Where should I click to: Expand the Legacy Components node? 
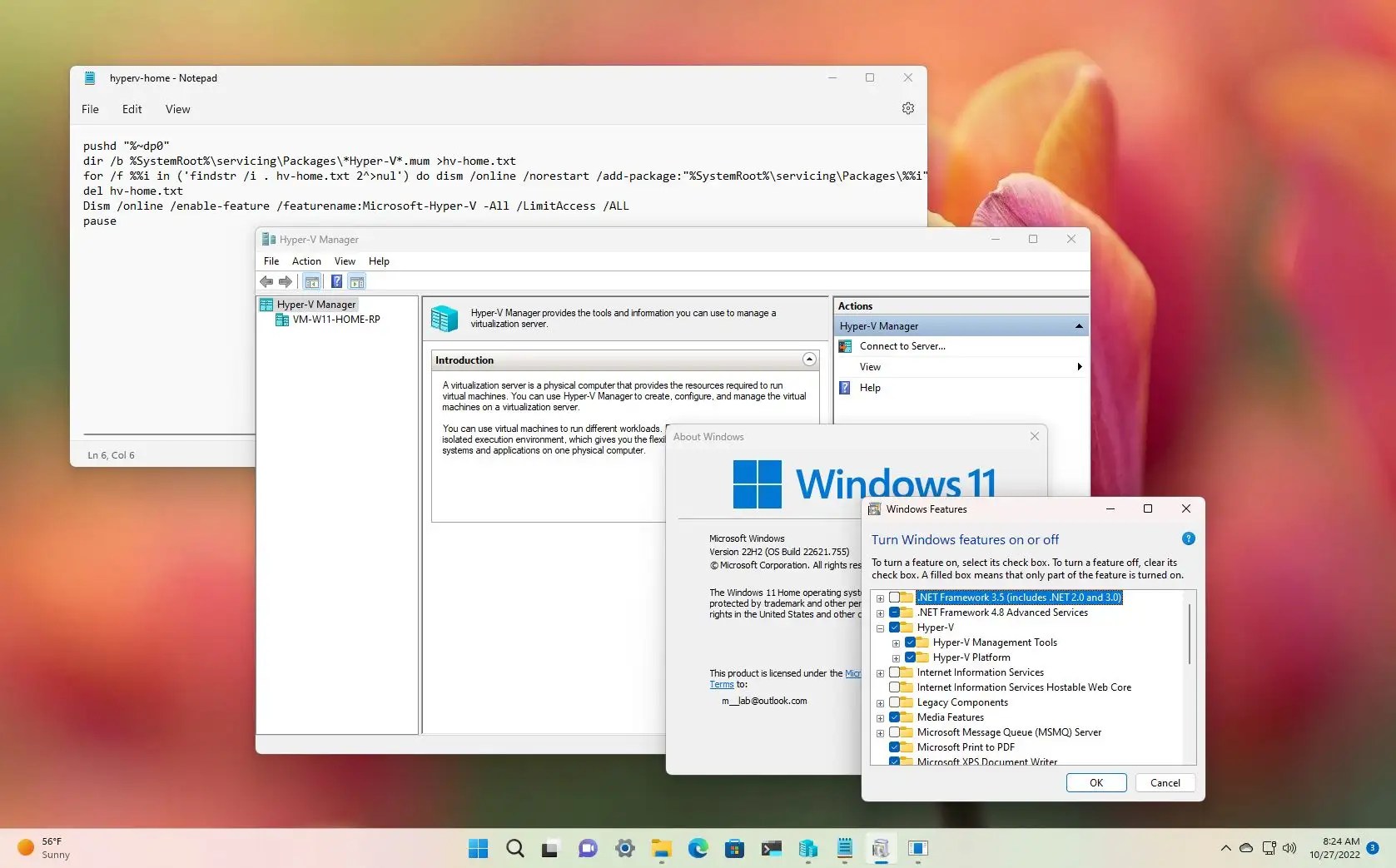[880, 702]
